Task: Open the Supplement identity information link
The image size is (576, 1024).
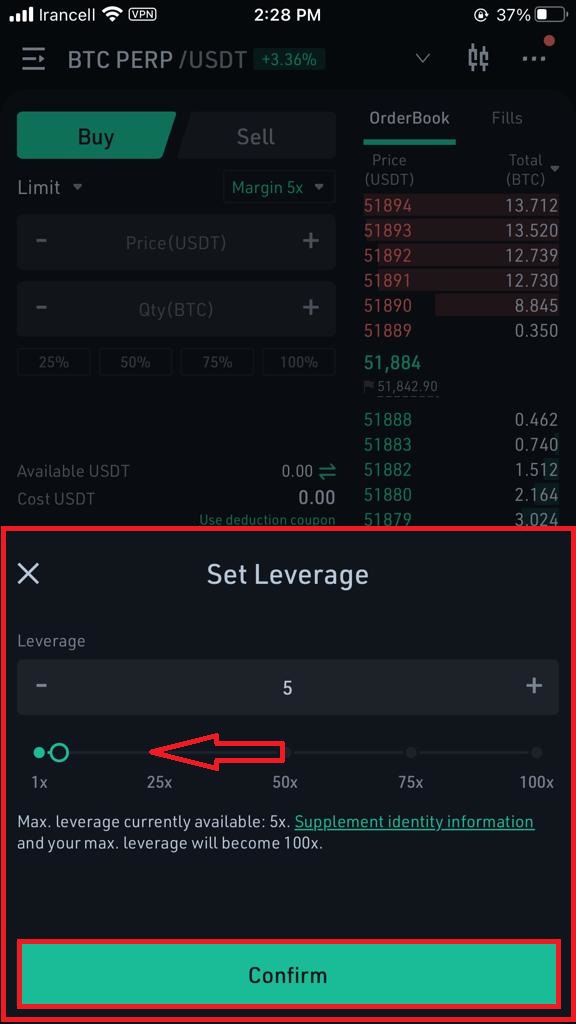Action: coord(415,822)
